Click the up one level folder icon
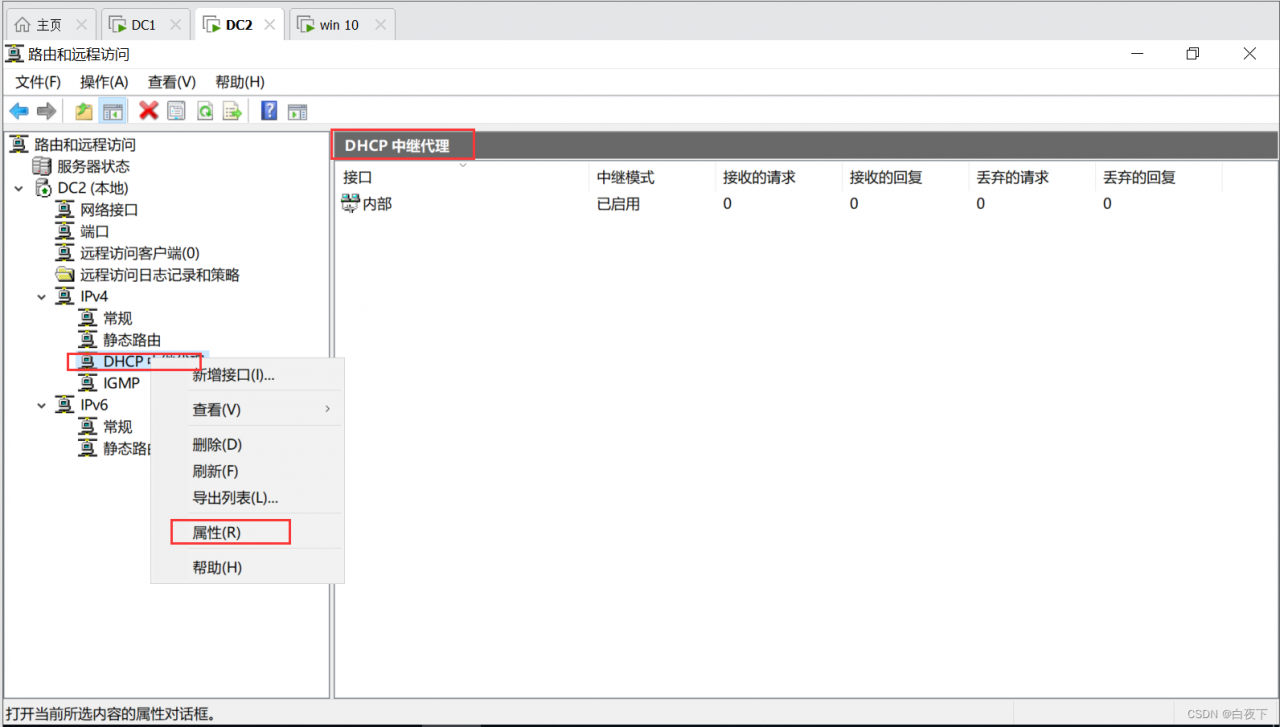Screen dimensions: 1280x727 tap(84, 111)
